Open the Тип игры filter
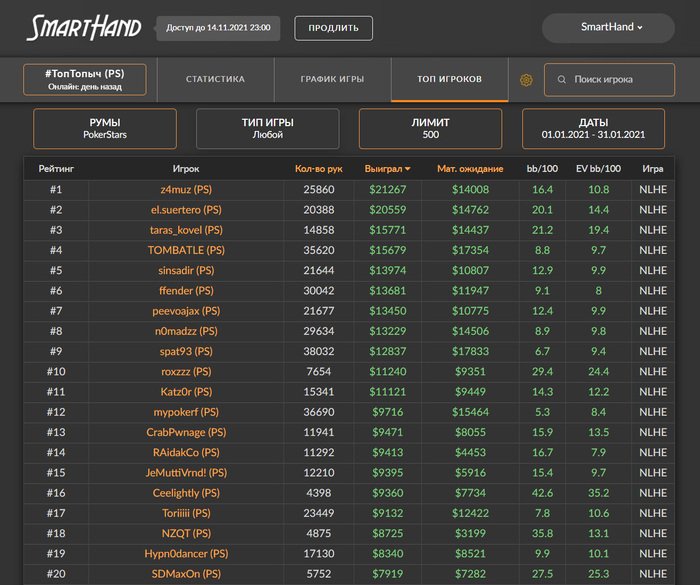 coord(267,128)
